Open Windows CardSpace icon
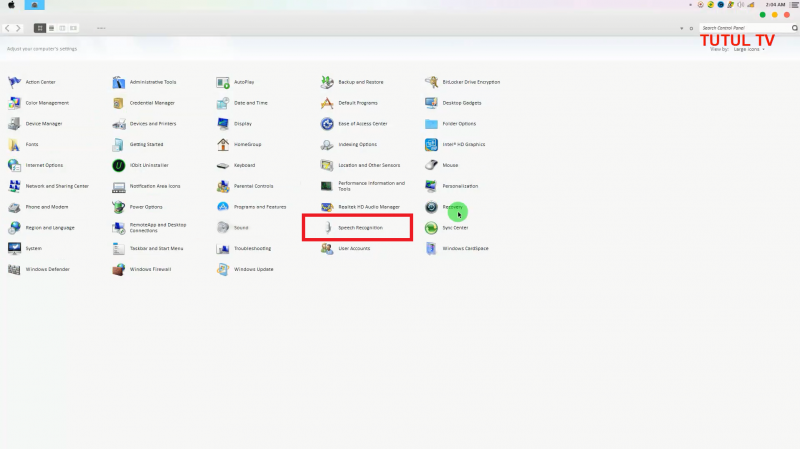Viewport: 800px width, 449px height. point(431,248)
